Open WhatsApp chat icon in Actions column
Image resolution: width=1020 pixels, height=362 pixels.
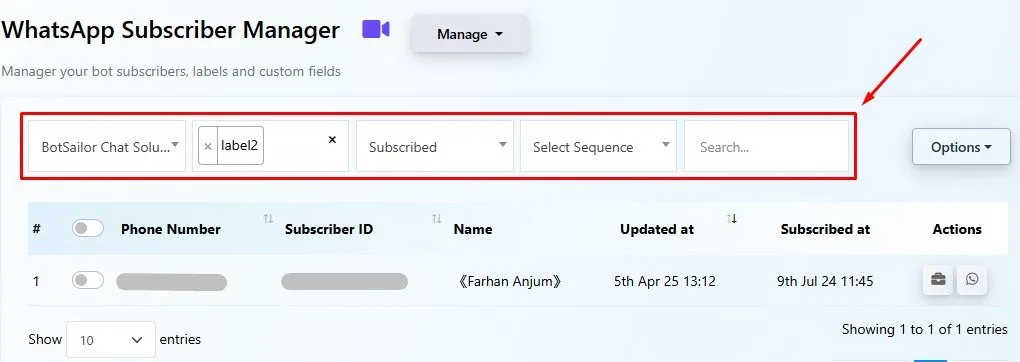972,280
